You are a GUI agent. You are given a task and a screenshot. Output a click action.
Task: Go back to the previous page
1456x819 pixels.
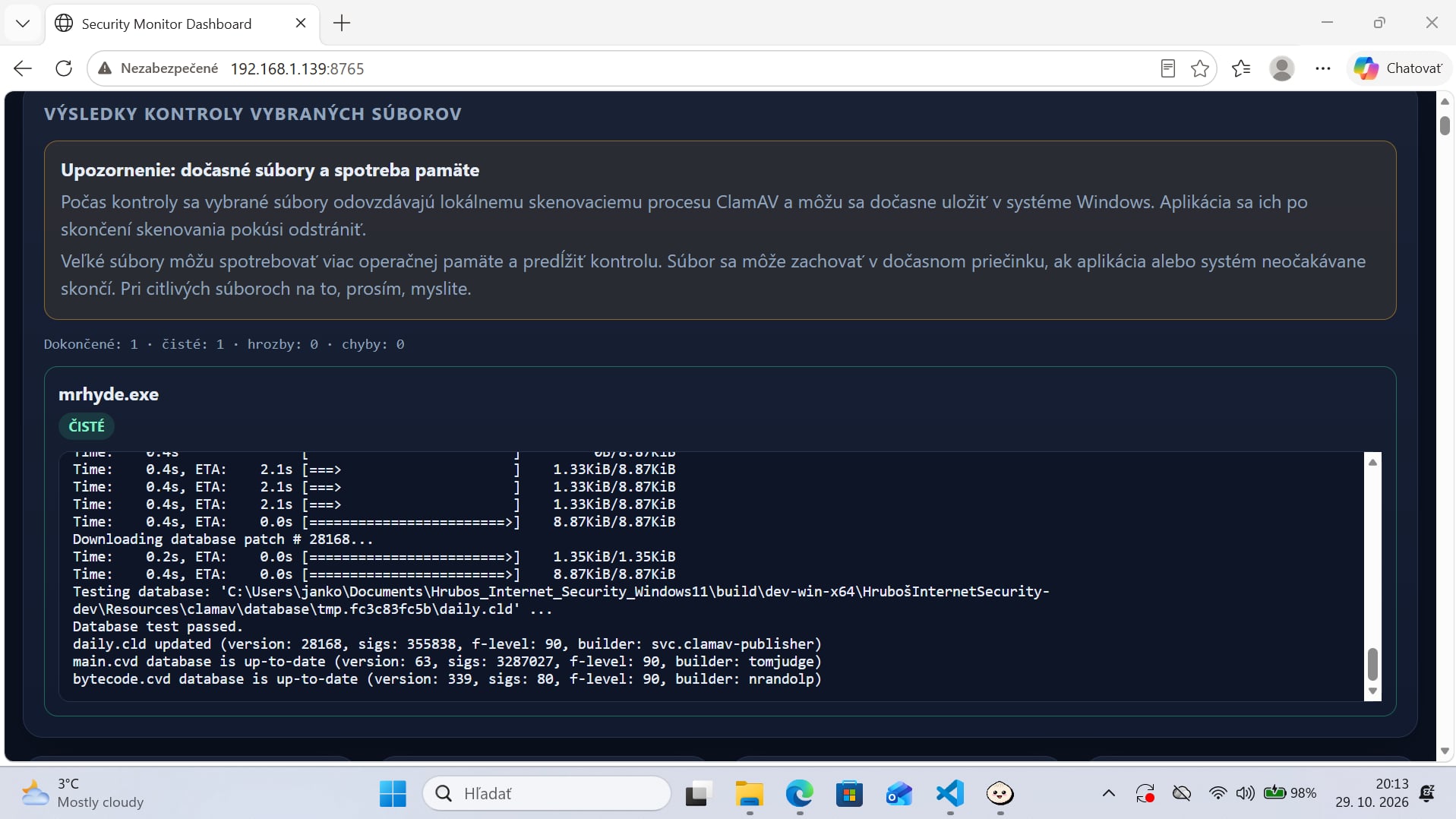tap(23, 68)
